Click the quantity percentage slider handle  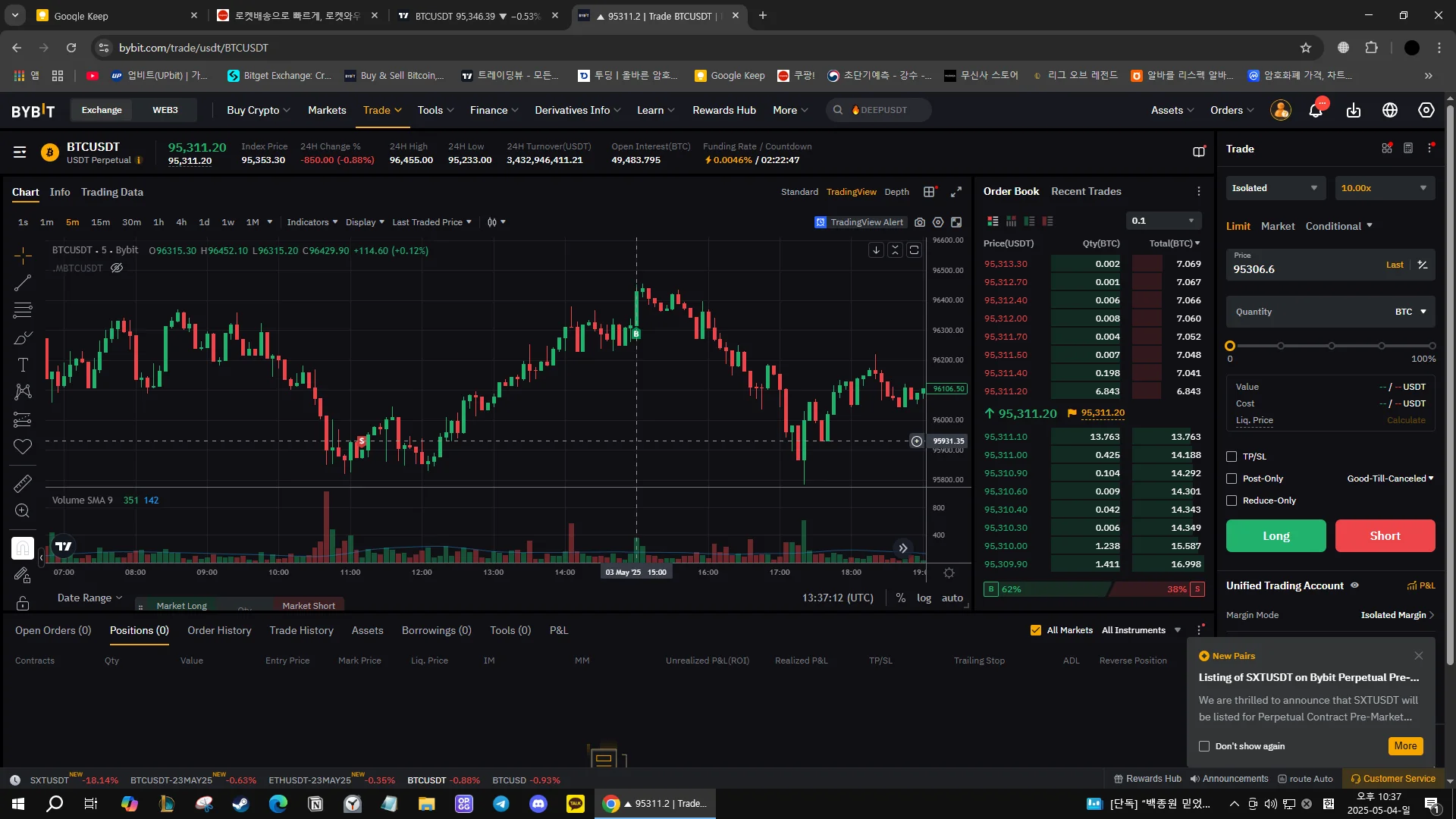[1230, 346]
